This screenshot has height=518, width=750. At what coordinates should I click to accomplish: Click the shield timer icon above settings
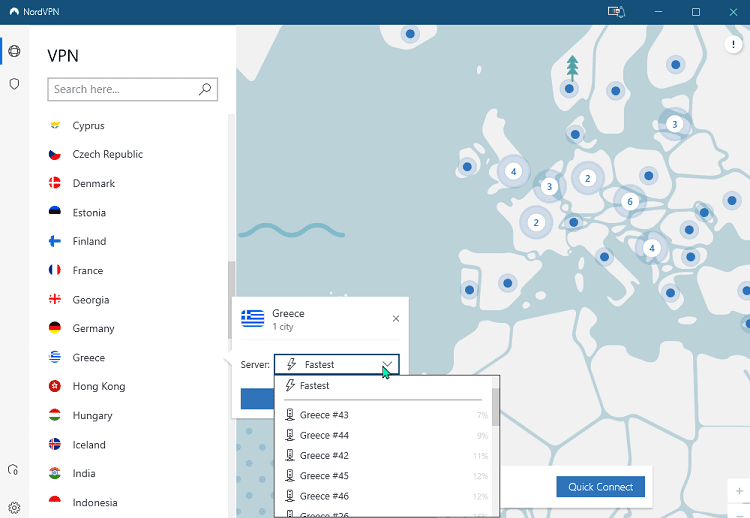[x=13, y=469]
